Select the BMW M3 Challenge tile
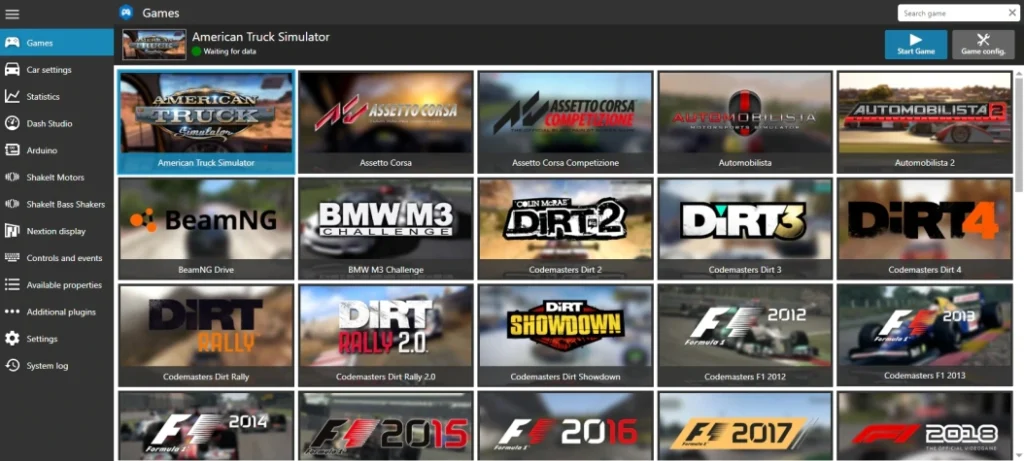 (386, 229)
